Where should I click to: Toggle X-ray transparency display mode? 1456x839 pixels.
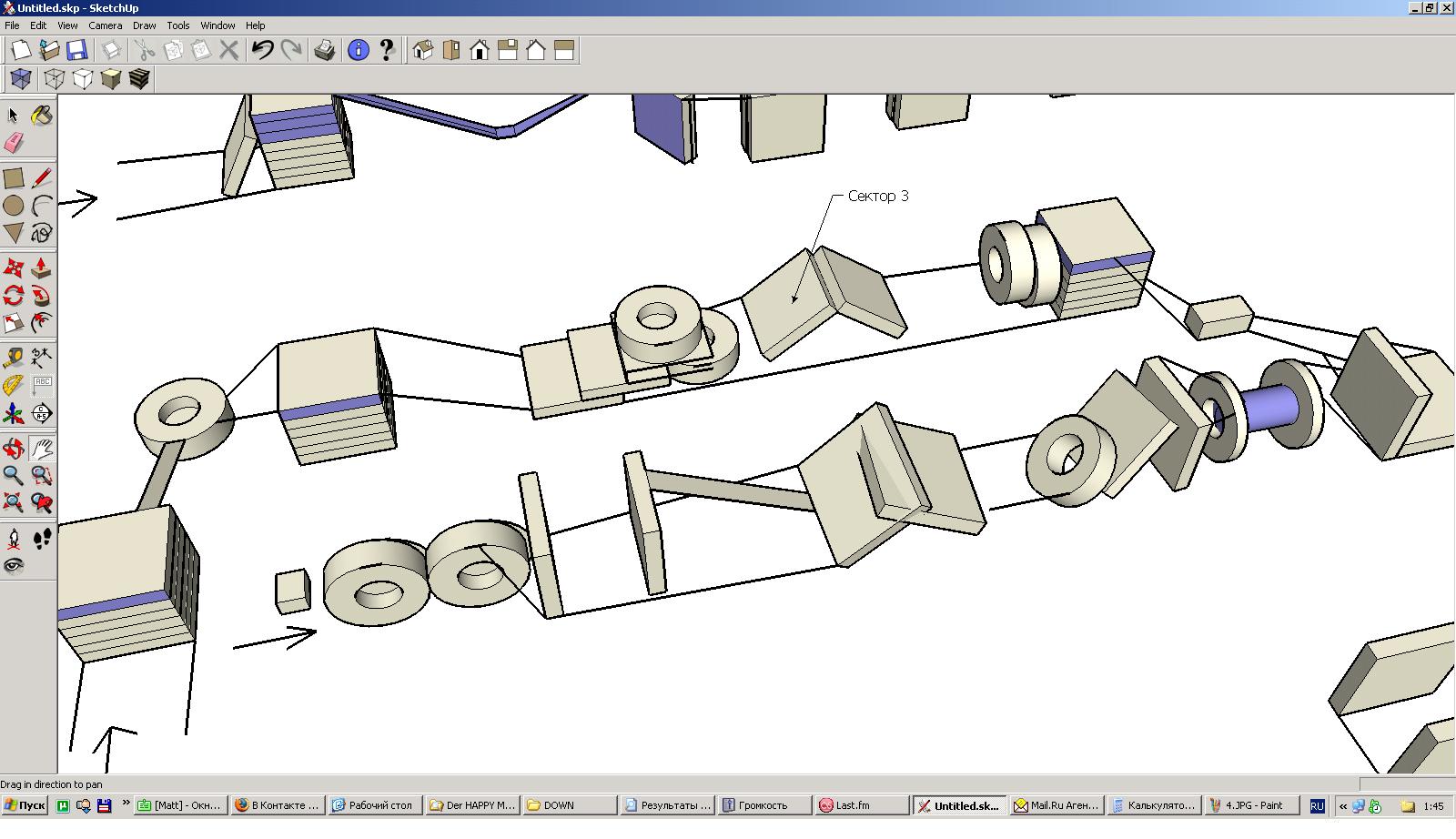(x=20, y=79)
